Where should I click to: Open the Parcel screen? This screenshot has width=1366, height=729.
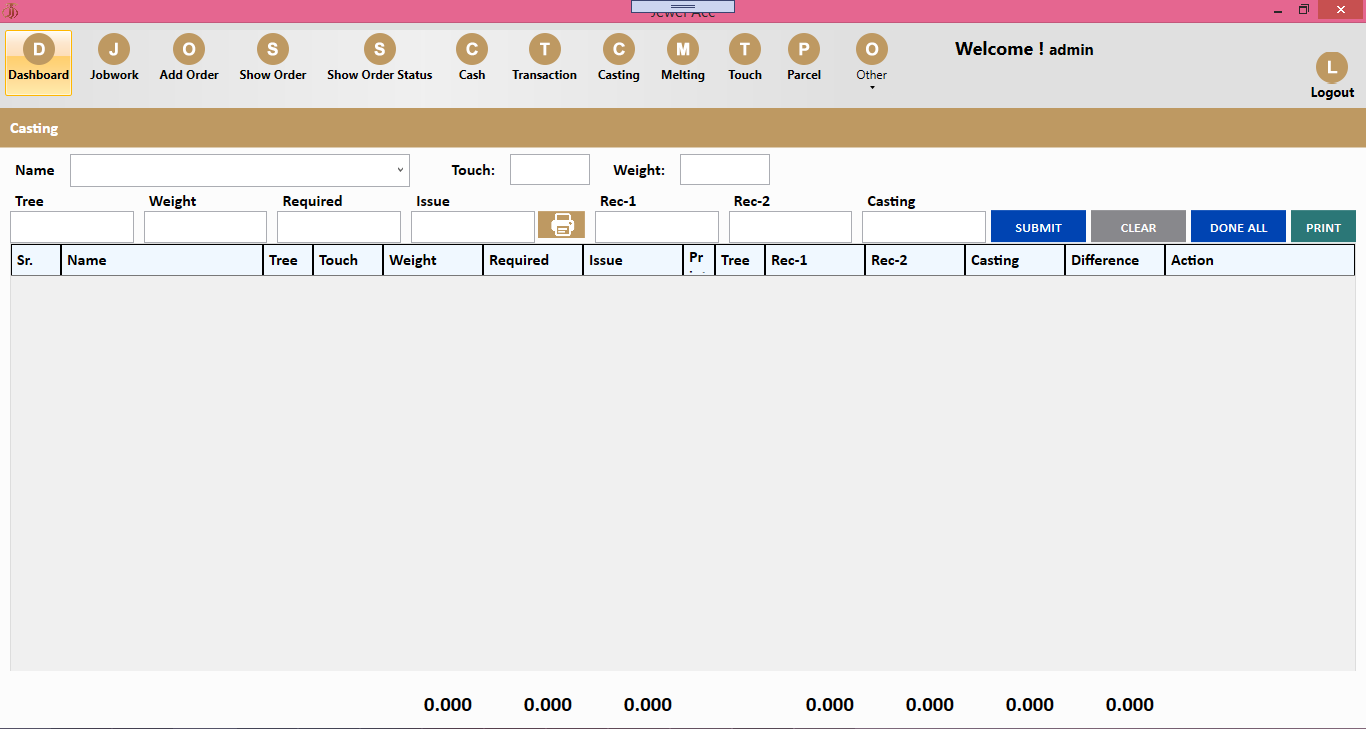[x=803, y=60]
